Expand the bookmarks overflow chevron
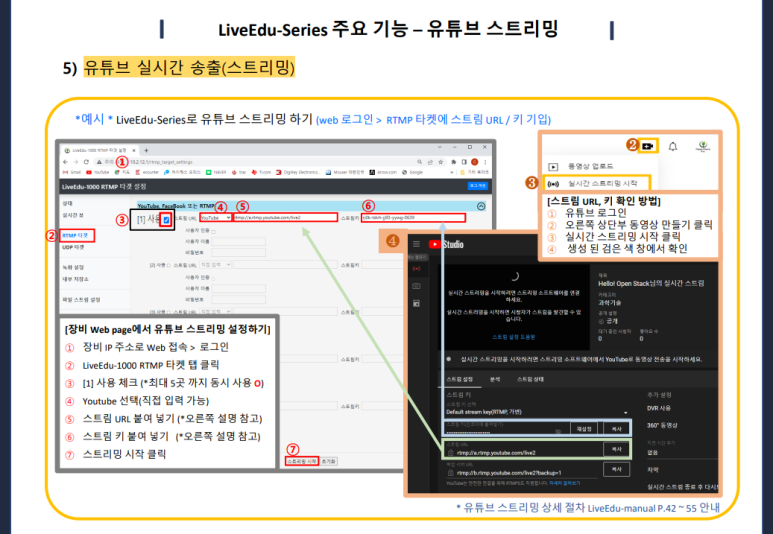 [452, 172]
